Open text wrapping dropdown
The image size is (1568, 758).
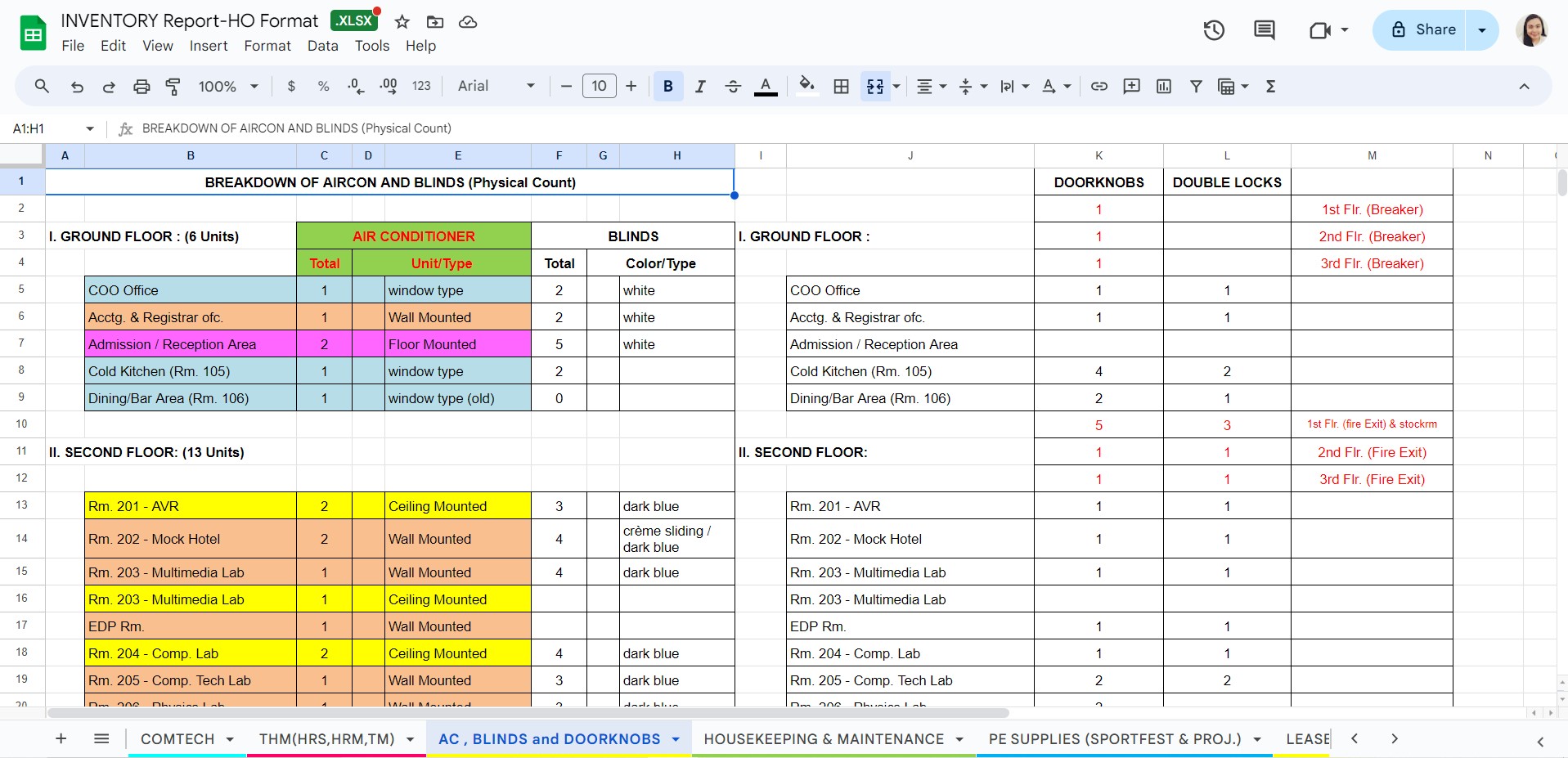(x=1015, y=86)
